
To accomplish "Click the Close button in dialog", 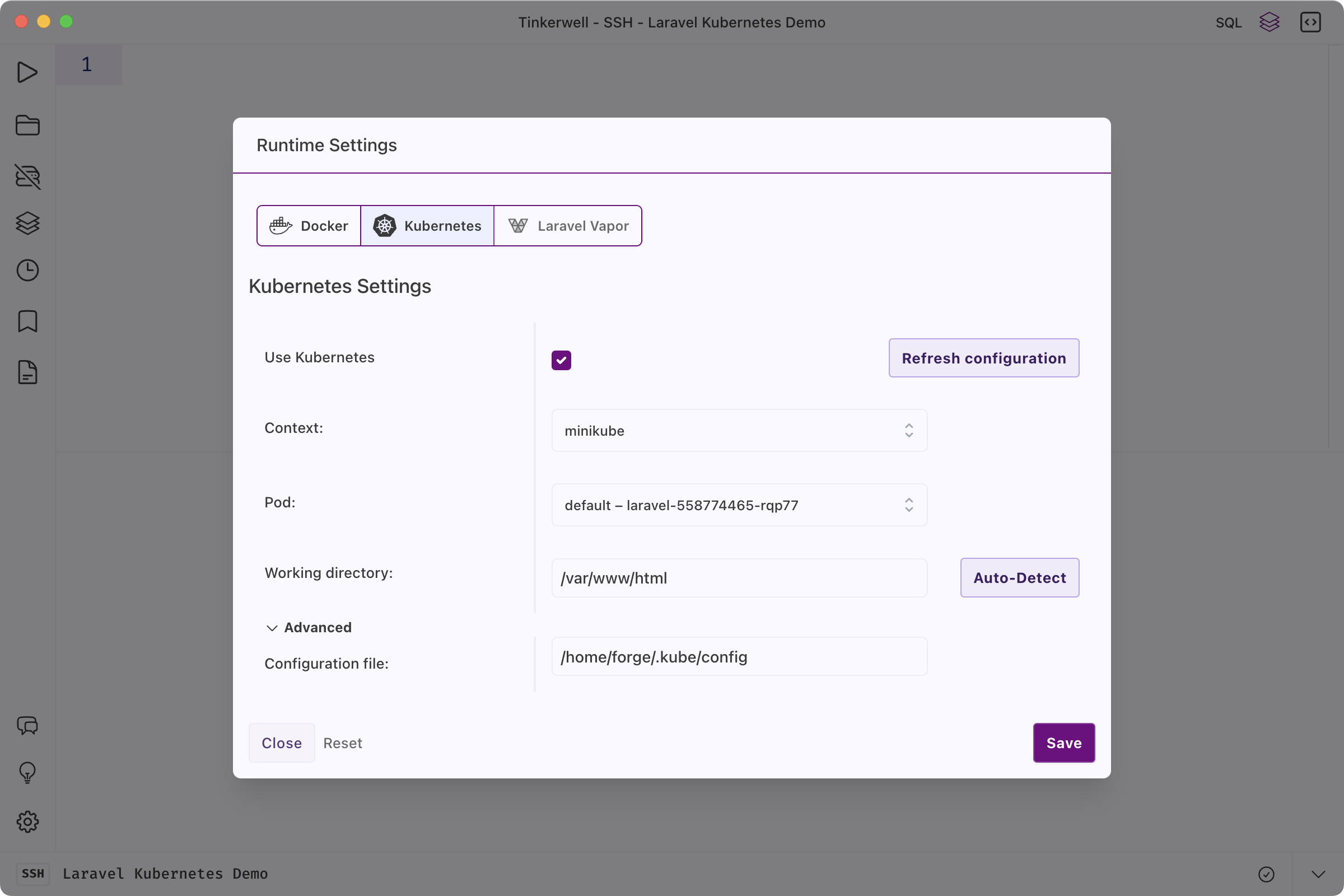I will (282, 743).
